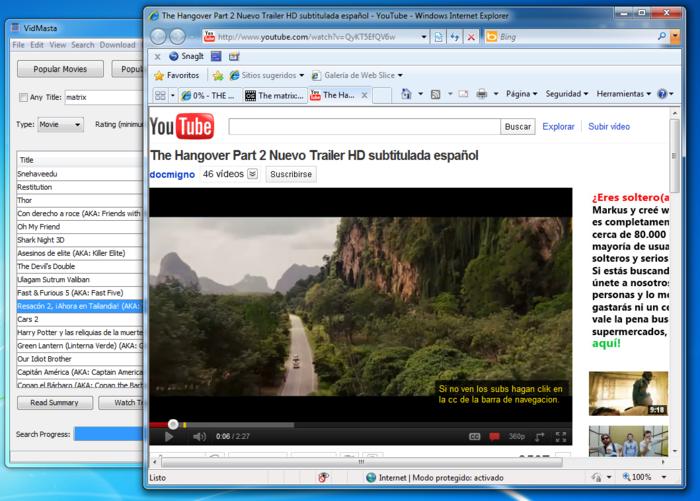The height and width of the screenshot is (501, 700).
Task: Print the page with the printer icon
Action: 481,94
